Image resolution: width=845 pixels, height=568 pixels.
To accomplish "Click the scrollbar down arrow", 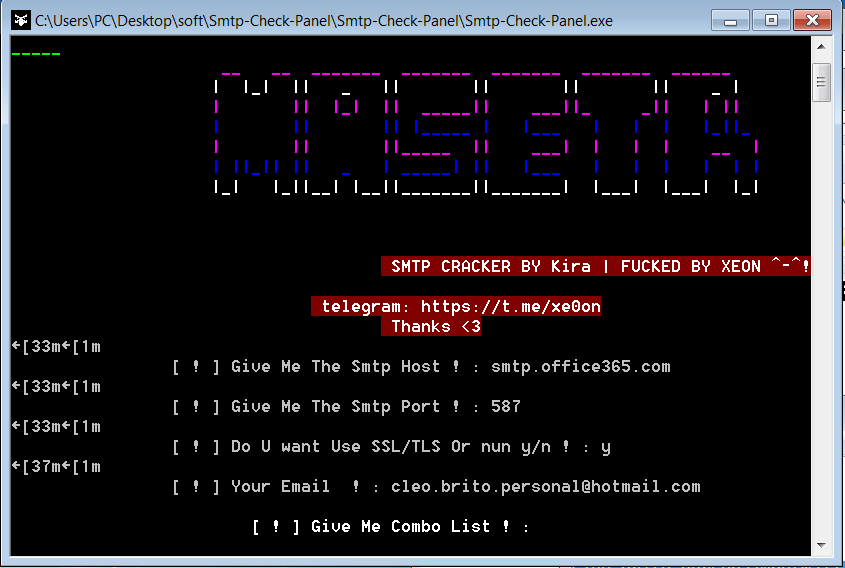I will point(821,545).
